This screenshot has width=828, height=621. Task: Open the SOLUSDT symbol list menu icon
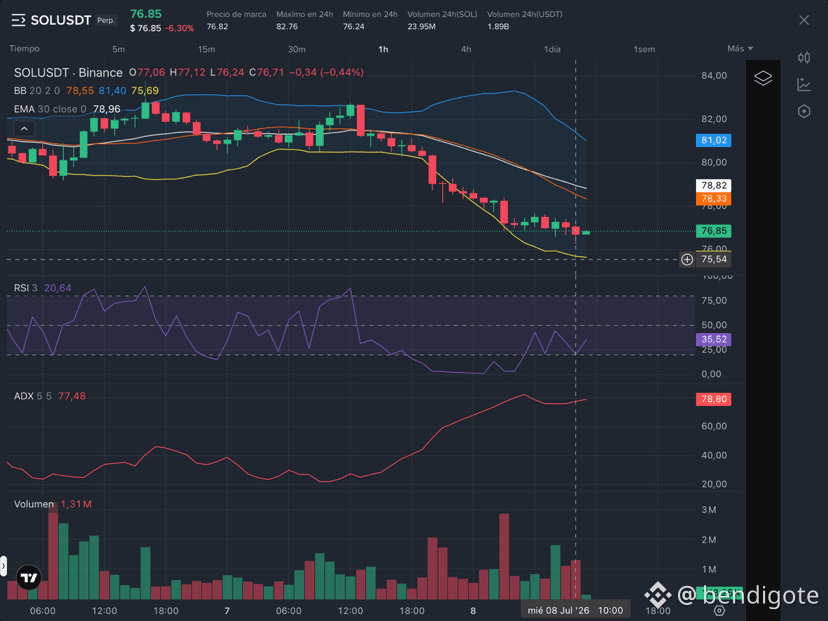(x=18, y=21)
